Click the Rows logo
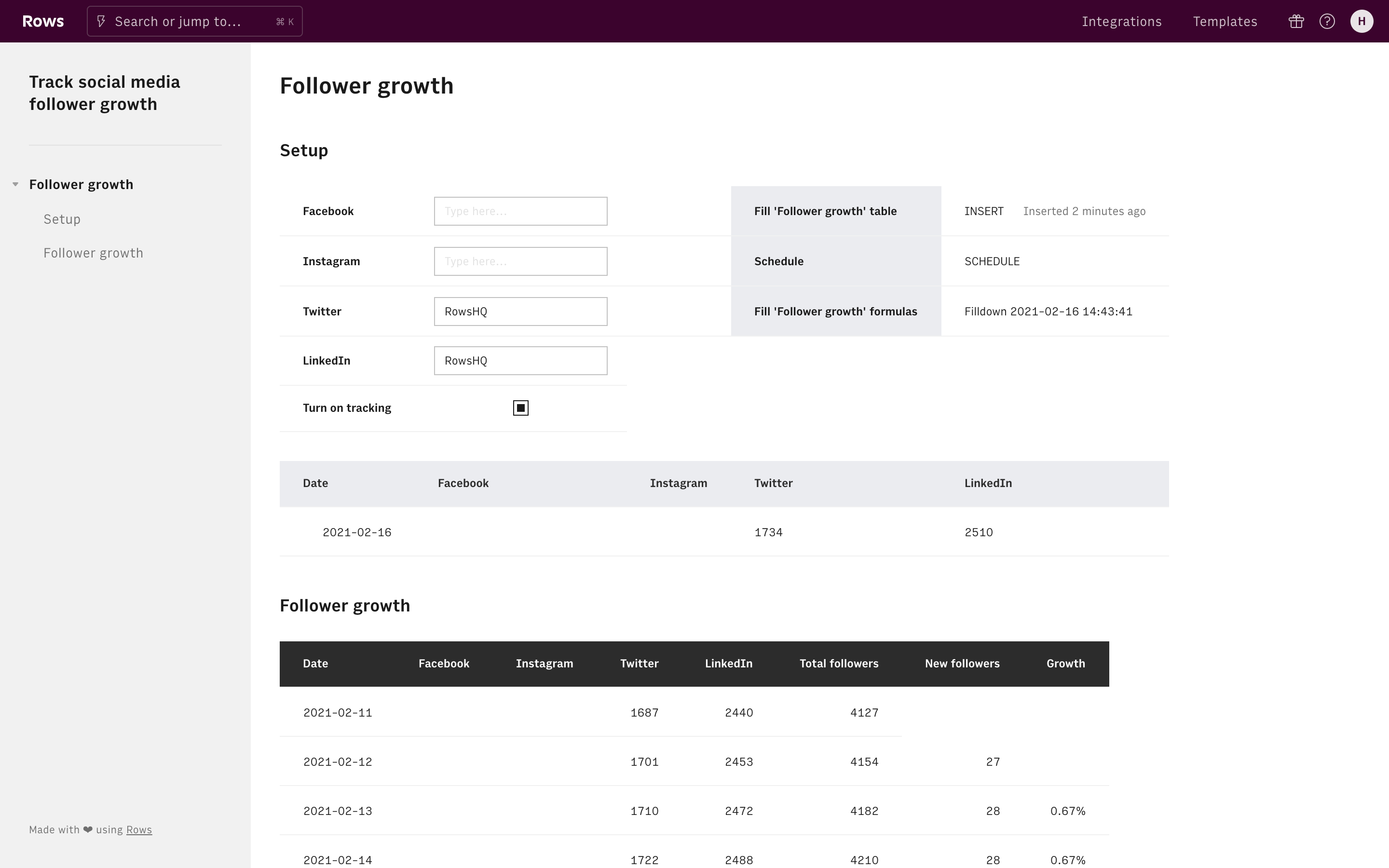The image size is (1389, 868). click(42, 21)
